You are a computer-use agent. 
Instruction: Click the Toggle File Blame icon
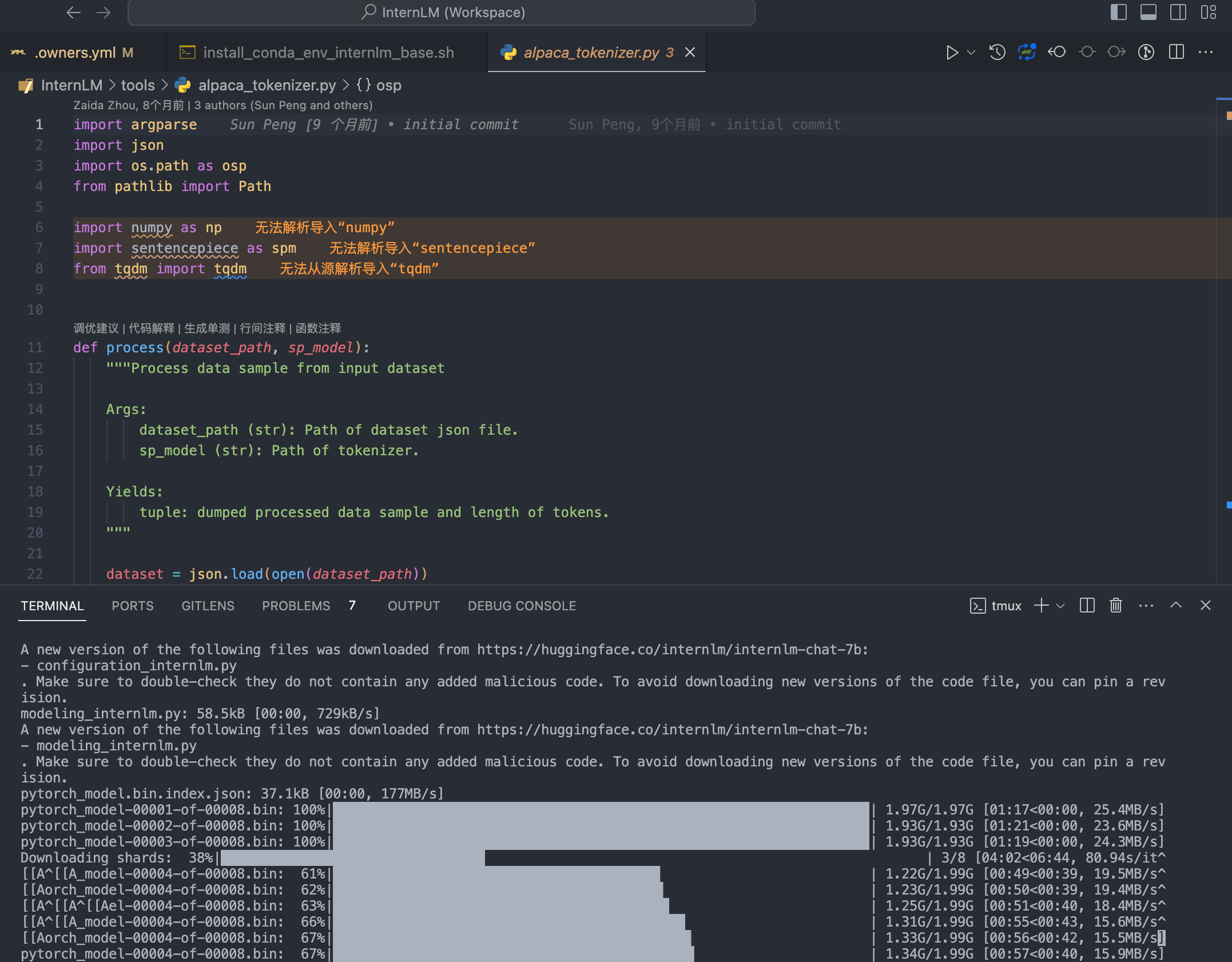click(1146, 53)
